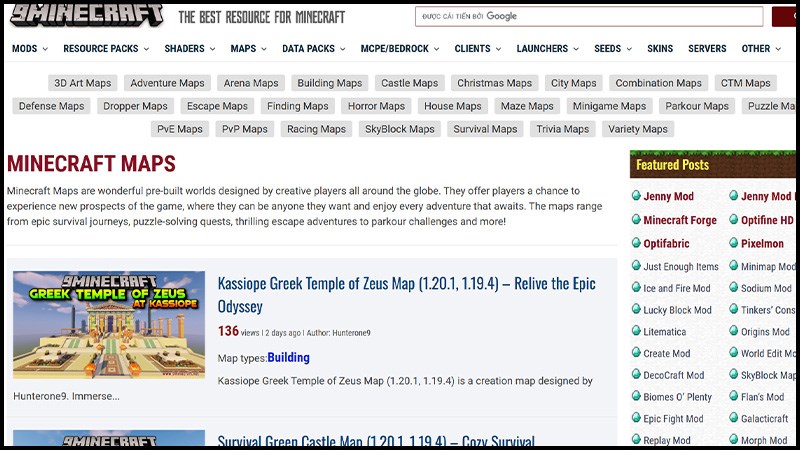Click the globe icon beside Optifine HD
800x450 pixels.
734,219
